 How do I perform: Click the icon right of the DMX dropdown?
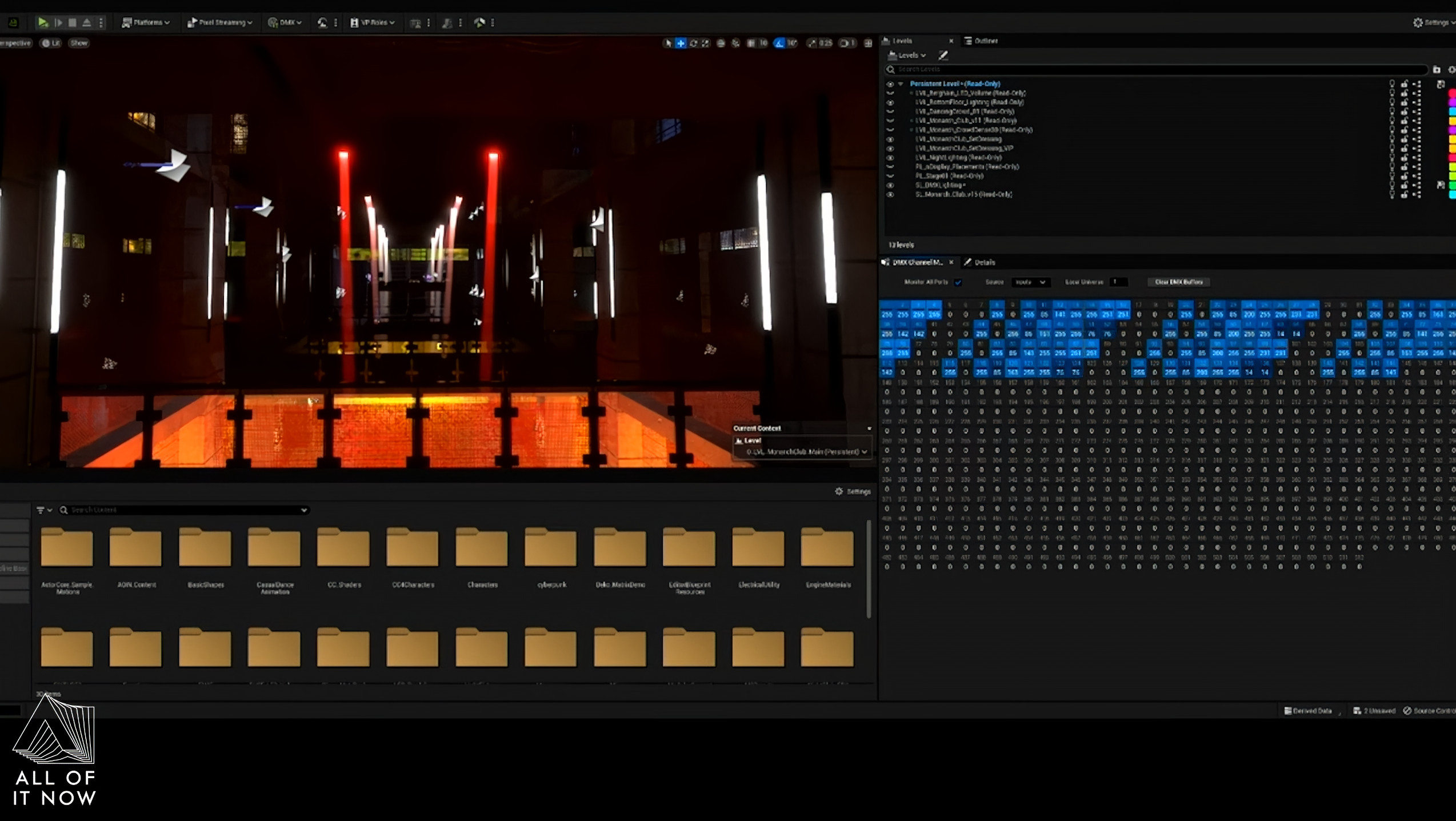click(323, 22)
